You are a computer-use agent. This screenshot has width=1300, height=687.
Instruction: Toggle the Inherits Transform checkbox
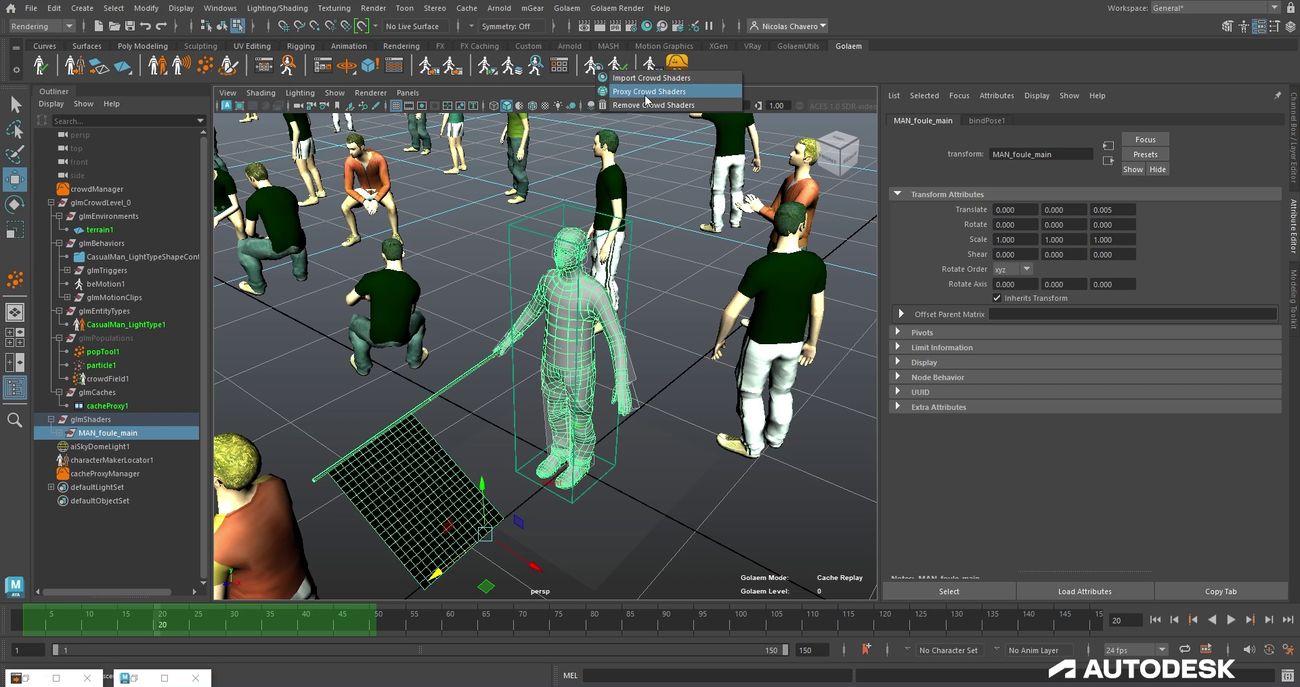[997, 298]
